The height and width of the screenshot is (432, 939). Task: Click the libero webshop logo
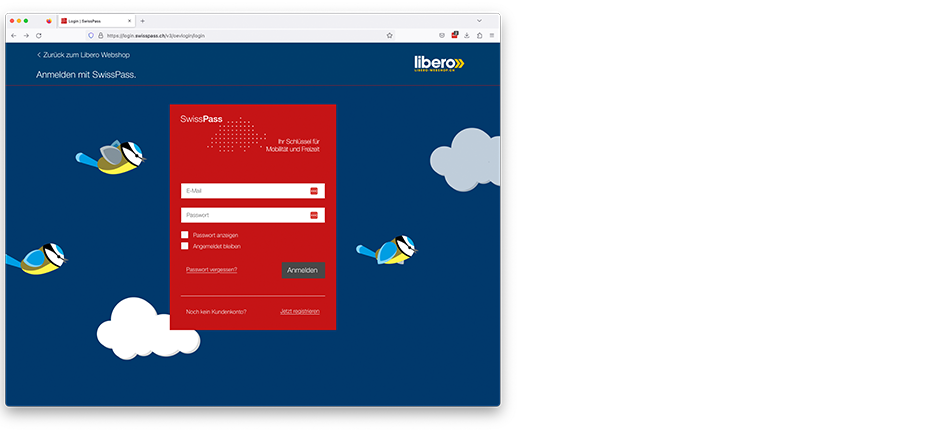(x=439, y=64)
